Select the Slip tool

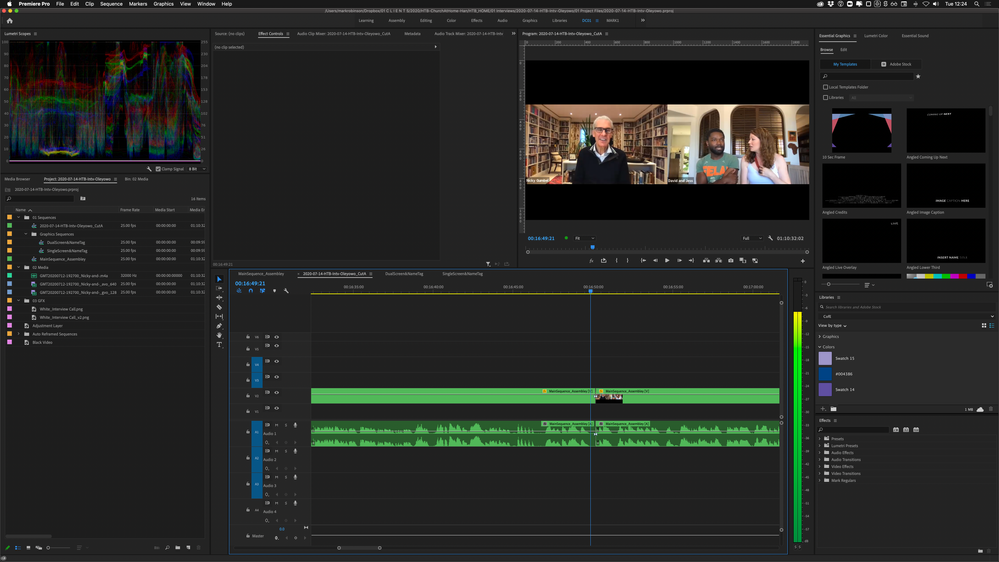[x=219, y=317]
